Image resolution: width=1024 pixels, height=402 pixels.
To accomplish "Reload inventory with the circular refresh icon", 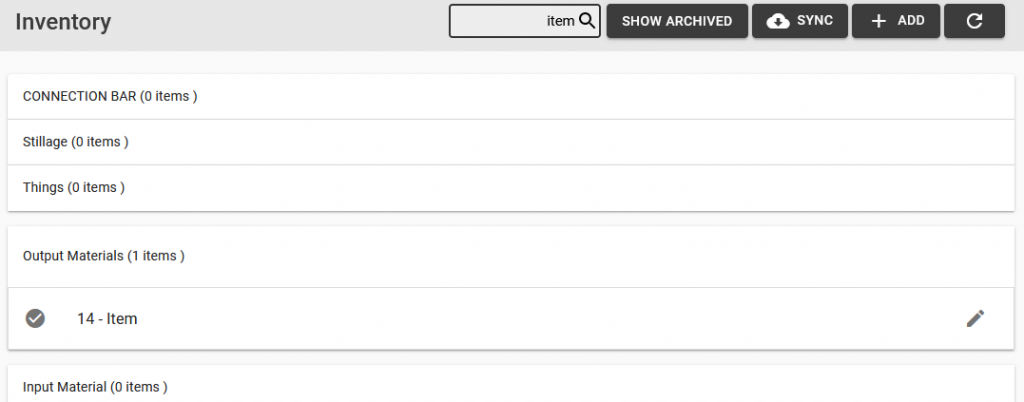I will pos(974,22).
